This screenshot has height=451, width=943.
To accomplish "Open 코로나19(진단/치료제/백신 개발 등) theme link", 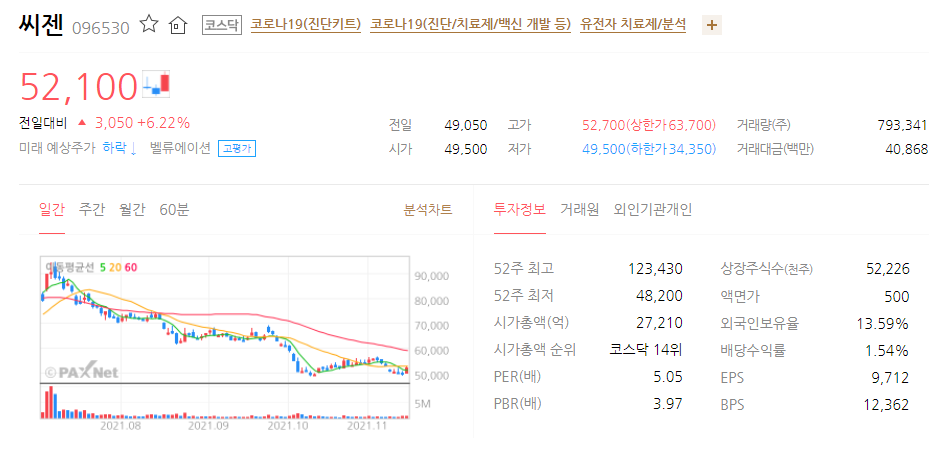I will pyautogui.click(x=470, y=25).
